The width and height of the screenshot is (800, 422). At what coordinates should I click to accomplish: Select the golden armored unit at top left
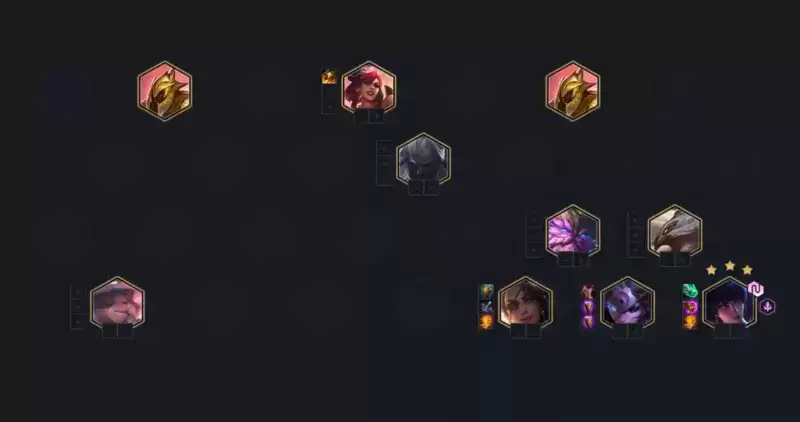coord(165,91)
